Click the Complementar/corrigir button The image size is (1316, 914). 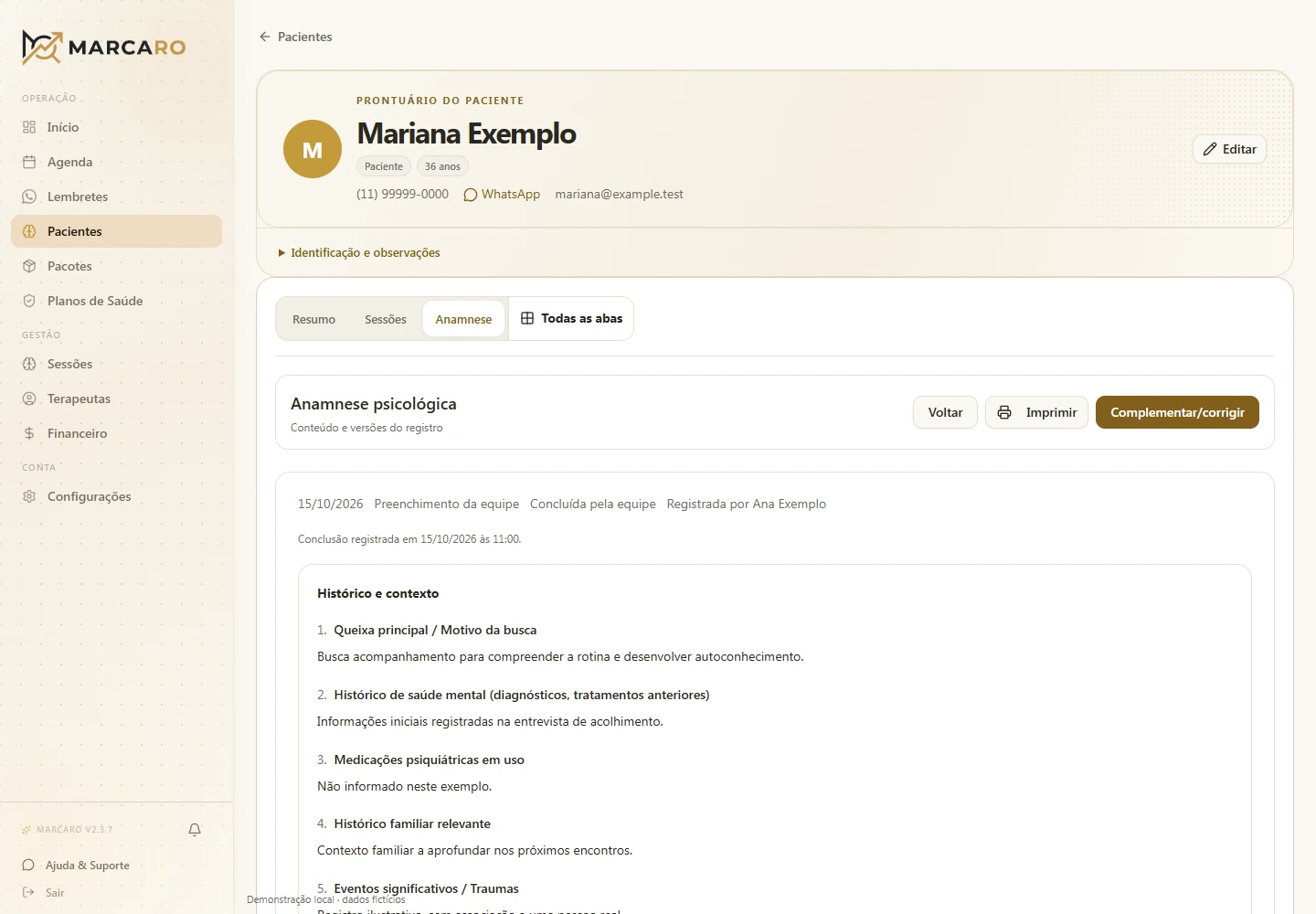[1177, 412]
